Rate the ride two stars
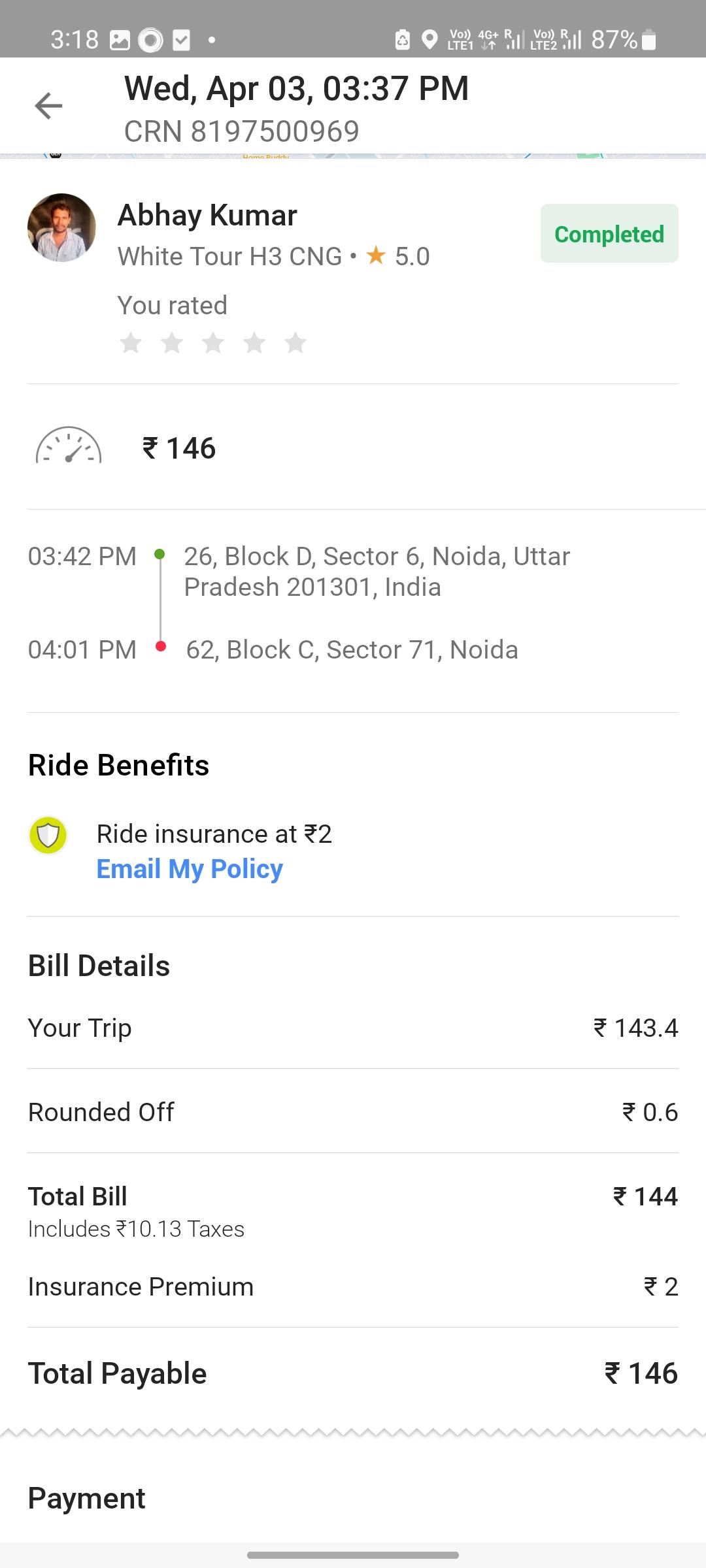The height and width of the screenshot is (1568, 706). (172, 342)
